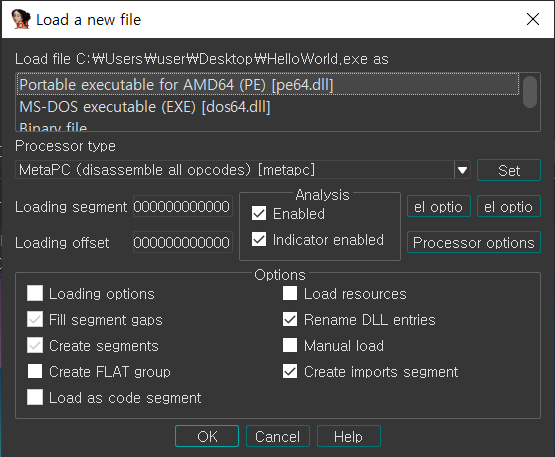Disable the Rename DLL entries checkbox
This screenshot has width=555, height=457.
pyautogui.click(x=290, y=319)
